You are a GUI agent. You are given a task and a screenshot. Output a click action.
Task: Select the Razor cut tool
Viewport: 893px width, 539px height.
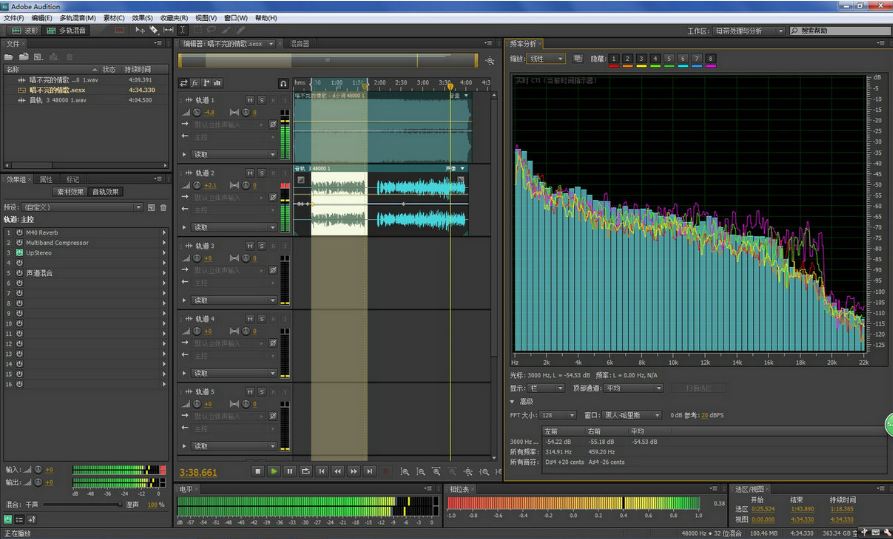(x=154, y=30)
